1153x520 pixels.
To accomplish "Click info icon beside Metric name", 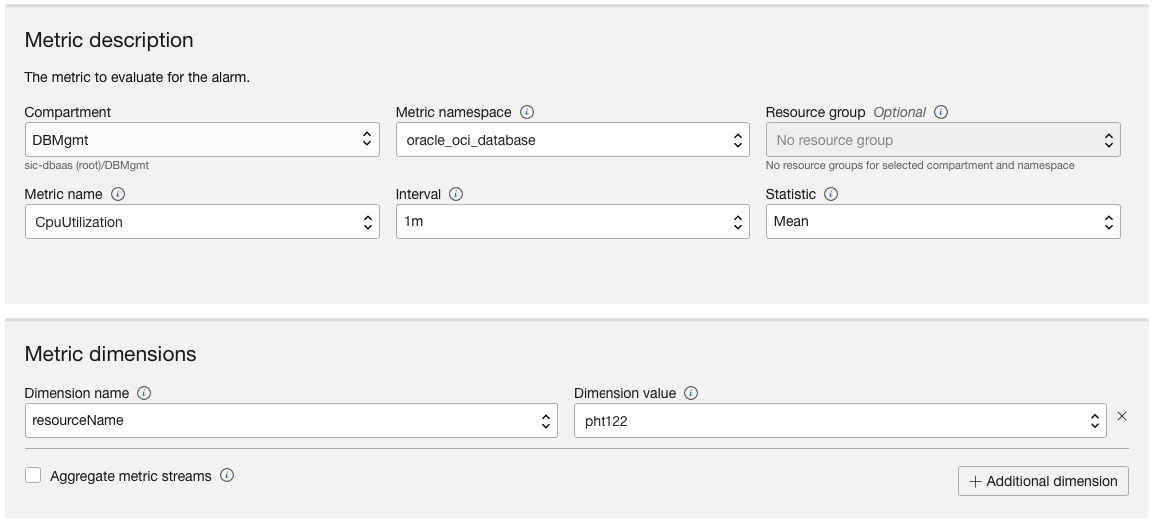I will tap(118, 194).
